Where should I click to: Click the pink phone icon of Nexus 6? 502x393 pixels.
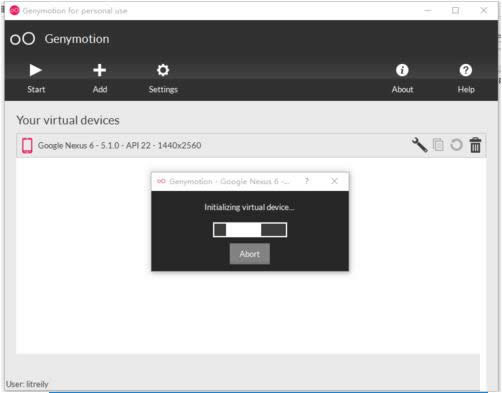pos(27,146)
